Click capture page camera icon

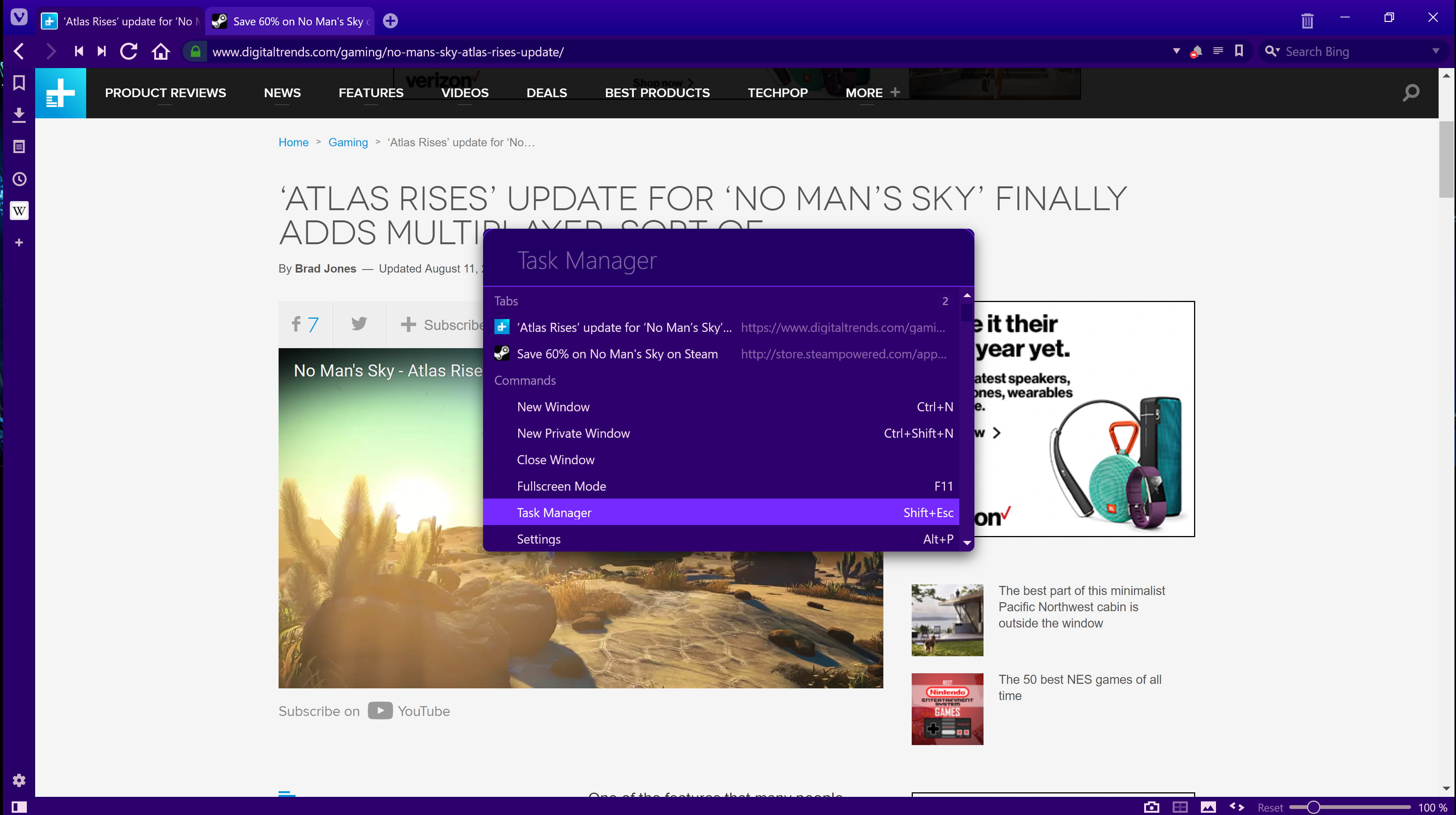click(1151, 807)
